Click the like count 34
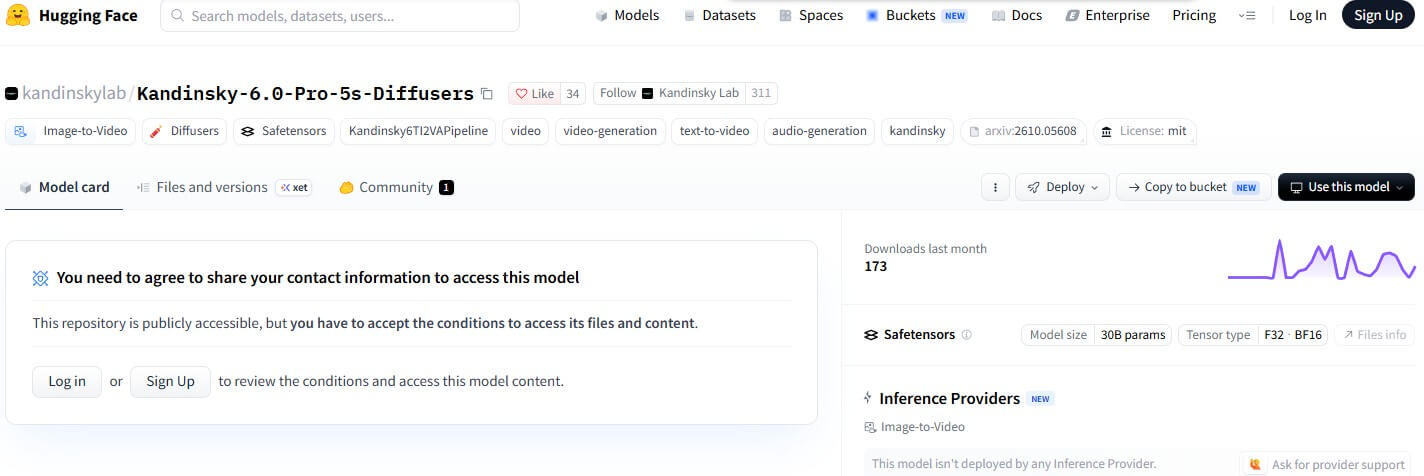Viewport: 1424px width, 476px height. [x=573, y=94]
